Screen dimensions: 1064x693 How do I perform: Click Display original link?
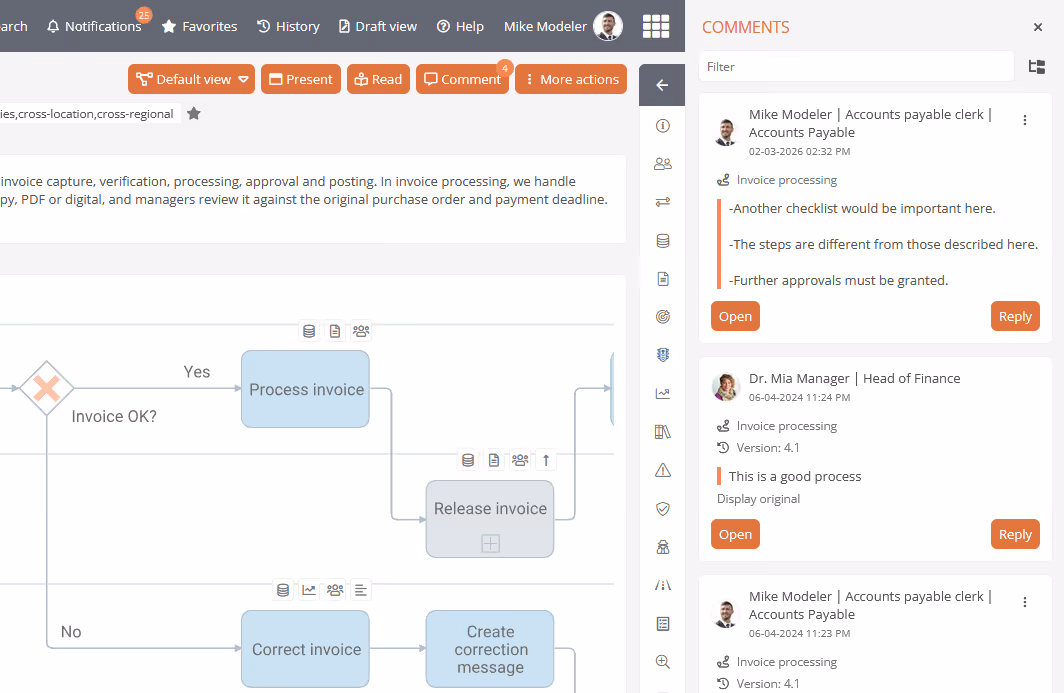[758, 499]
